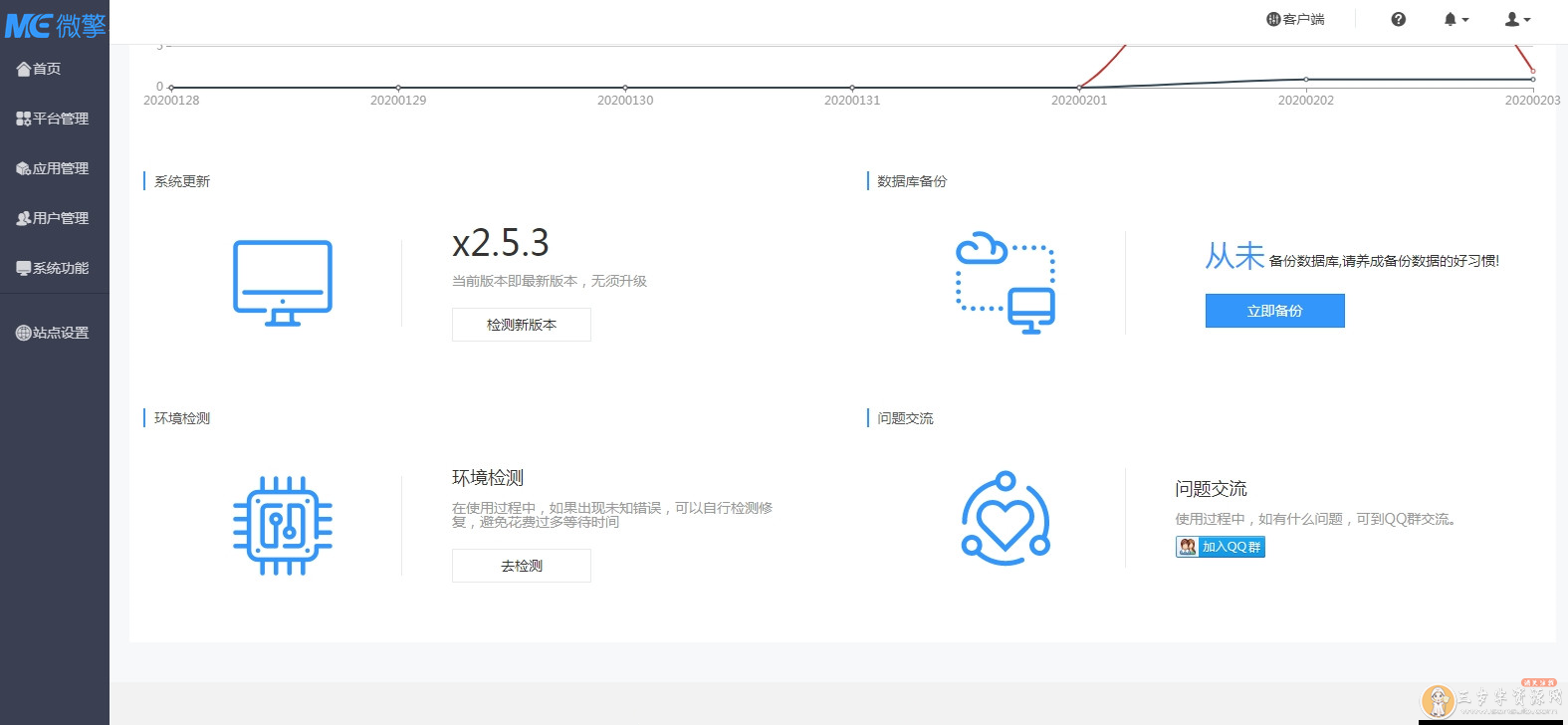Image resolution: width=1568 pixels, height=725 pixels.
Task: Expand the notification bell dropdown
Action: (x=1456, y=19)
